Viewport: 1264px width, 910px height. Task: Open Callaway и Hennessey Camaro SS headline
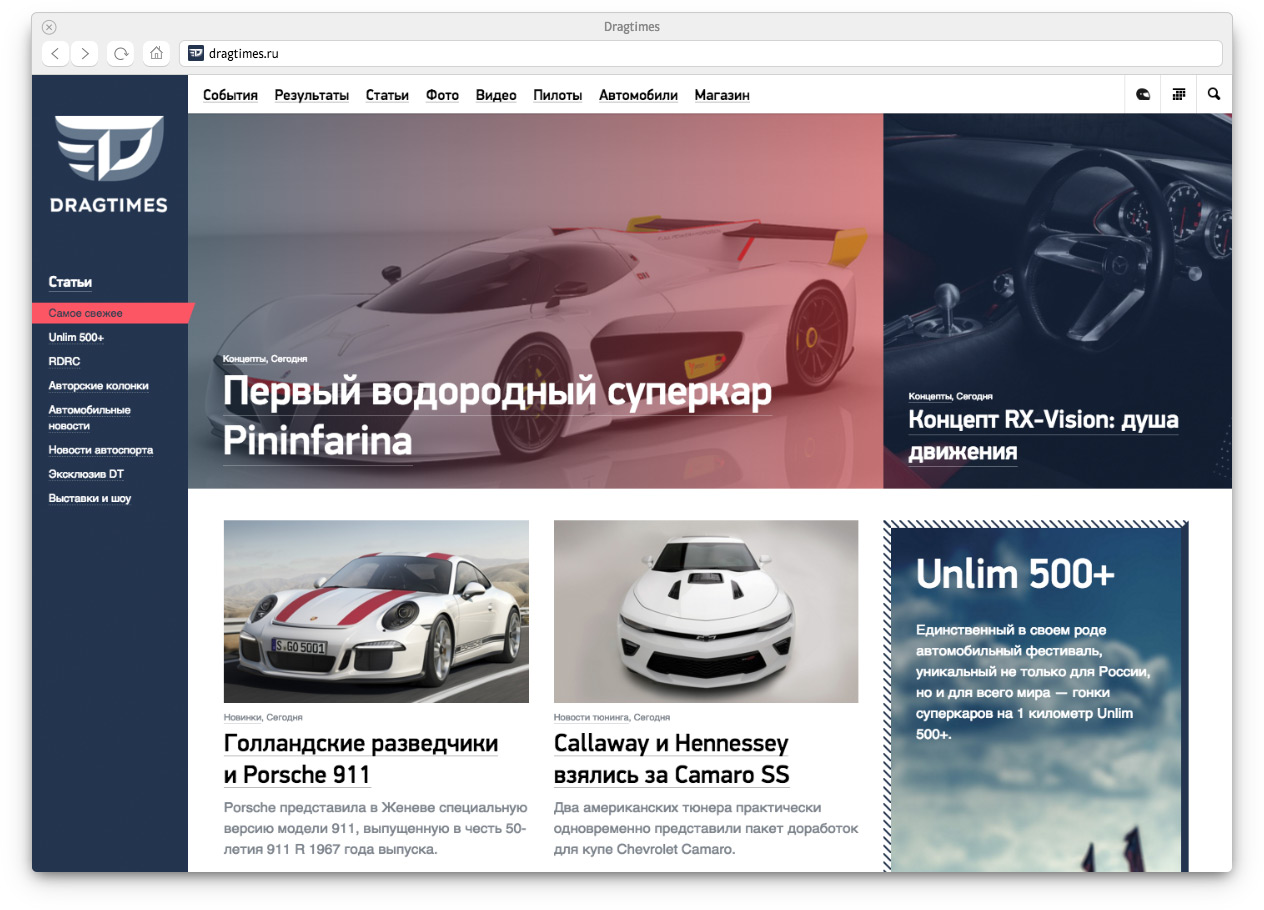[x=671, y=758]
